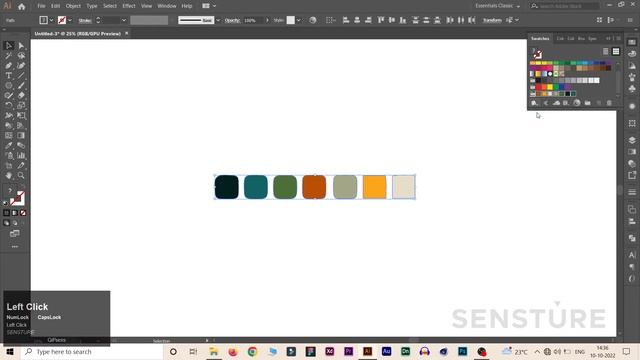Switch Swatches panel to list view
The width and height of the screenshot is (640, 360).
[x=605, y=51]
